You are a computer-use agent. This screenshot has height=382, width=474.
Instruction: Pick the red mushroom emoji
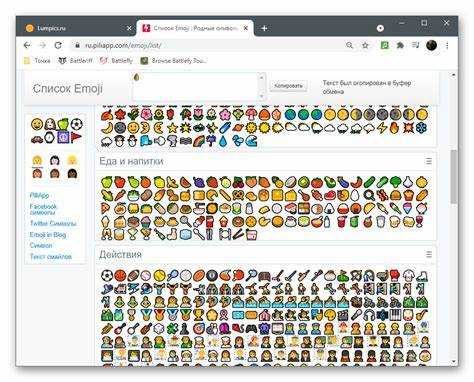[251, 115]
